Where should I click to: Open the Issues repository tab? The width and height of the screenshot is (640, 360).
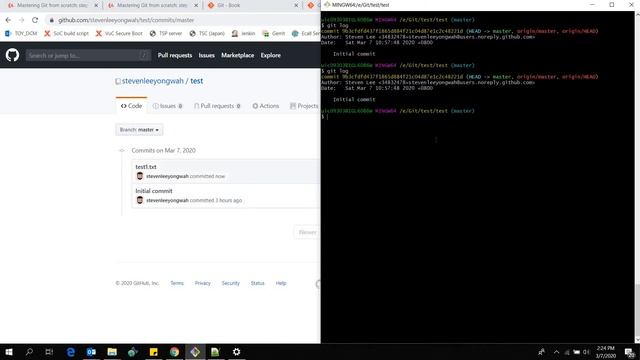click(167, 106)
